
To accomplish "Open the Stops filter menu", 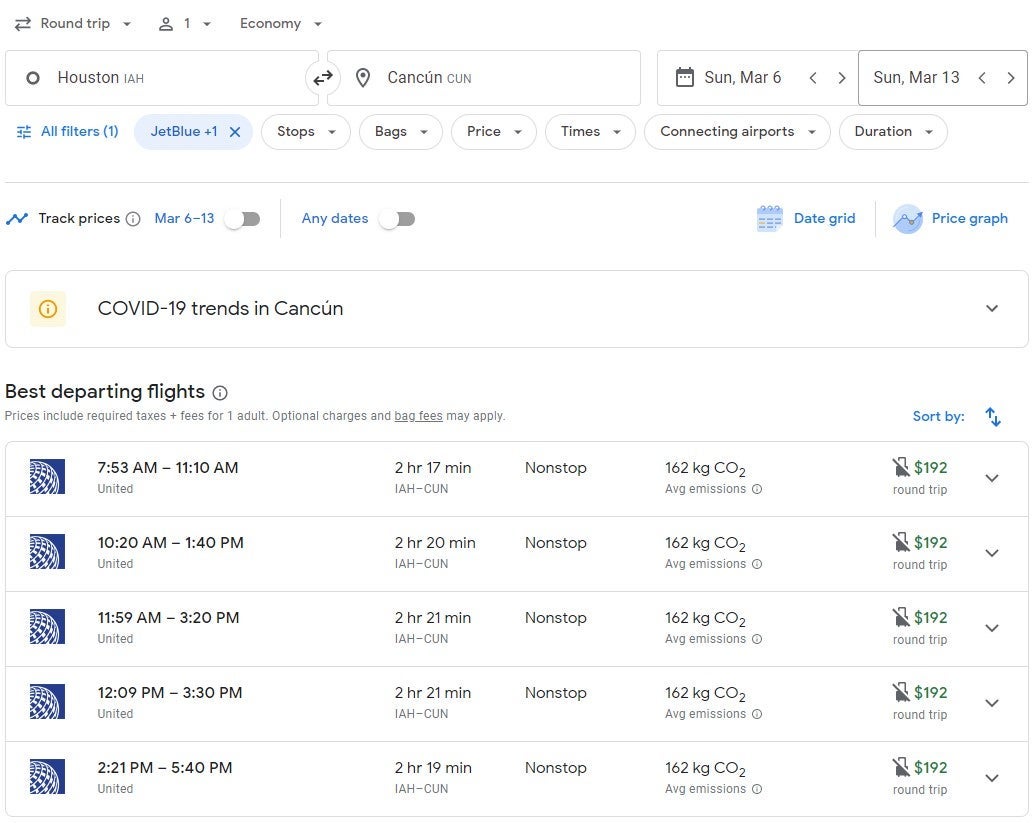I will (x=305, y=132).
